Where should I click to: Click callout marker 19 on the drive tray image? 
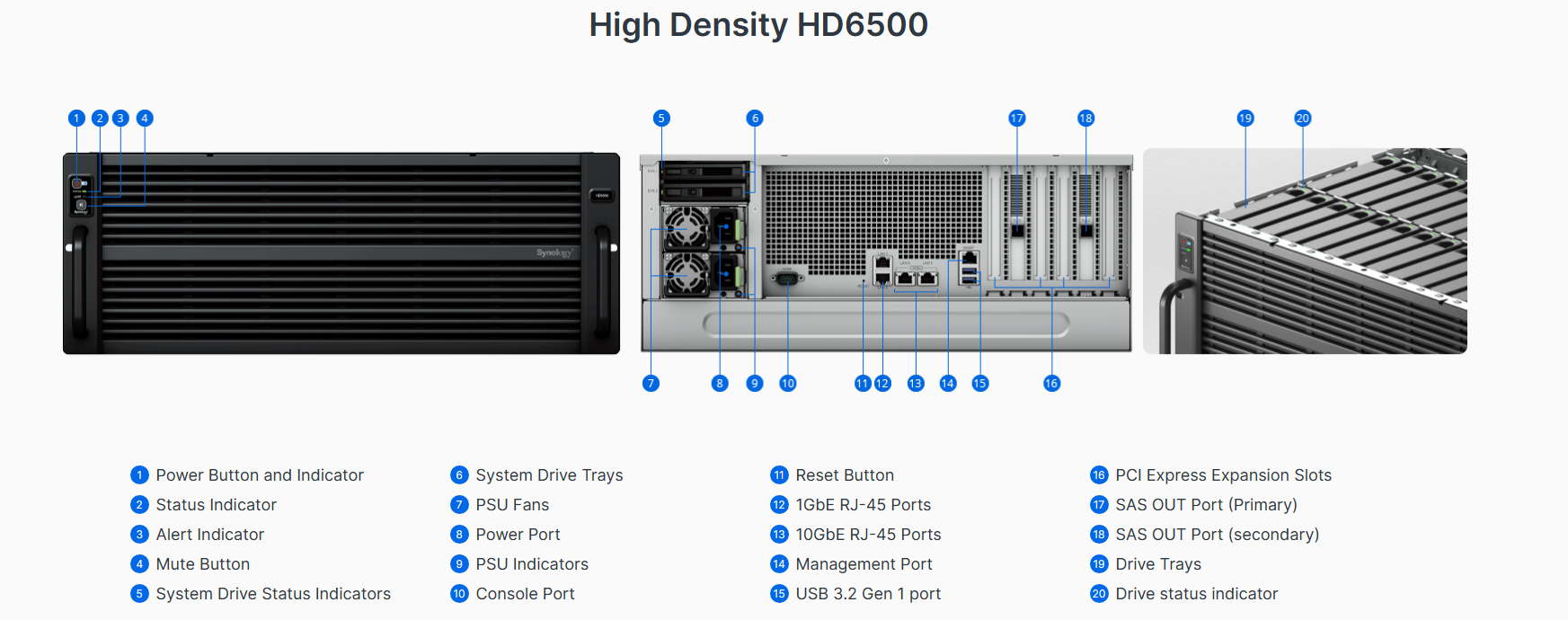[x=1245, y=118]
